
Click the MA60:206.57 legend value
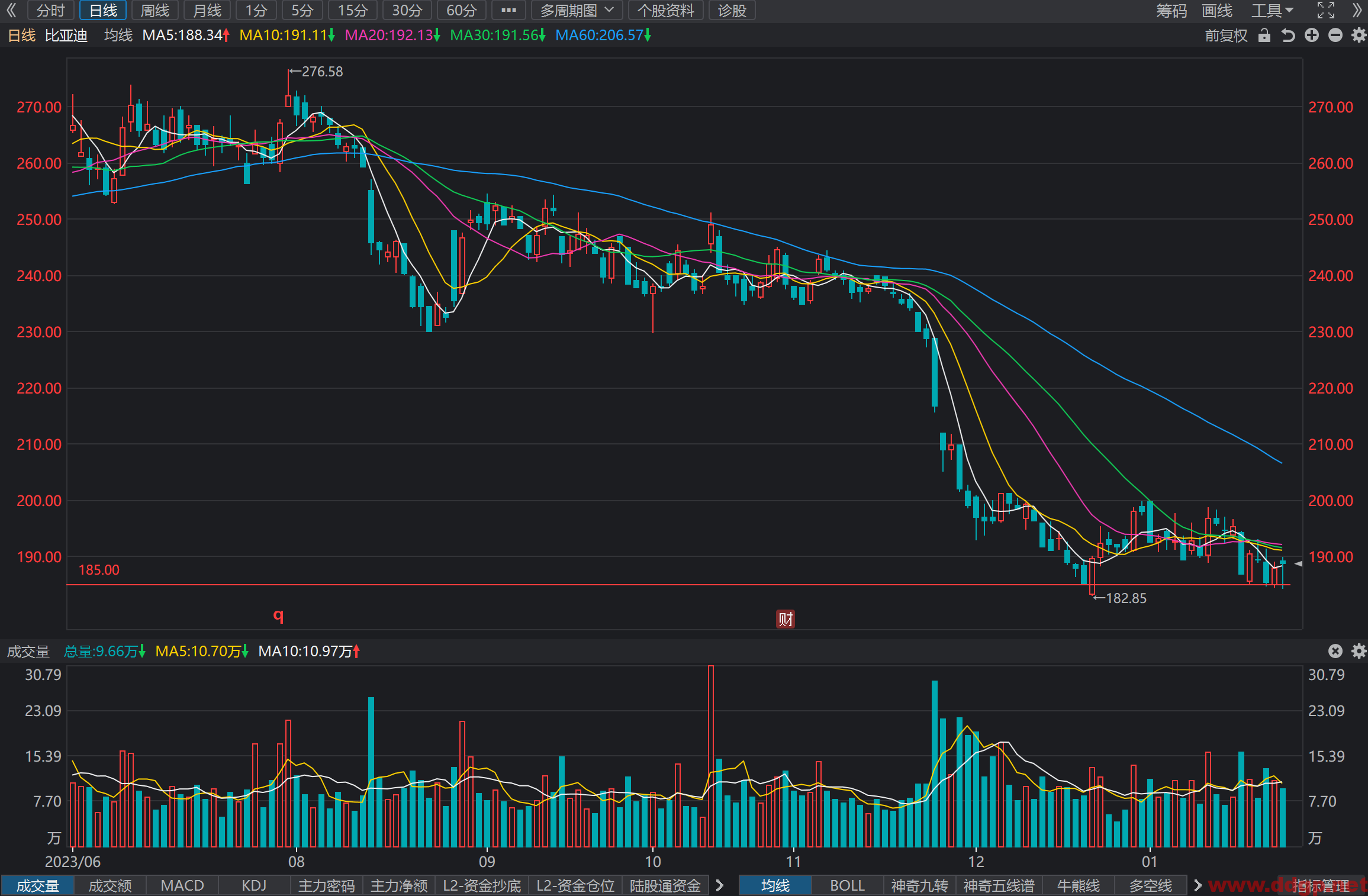603,36
